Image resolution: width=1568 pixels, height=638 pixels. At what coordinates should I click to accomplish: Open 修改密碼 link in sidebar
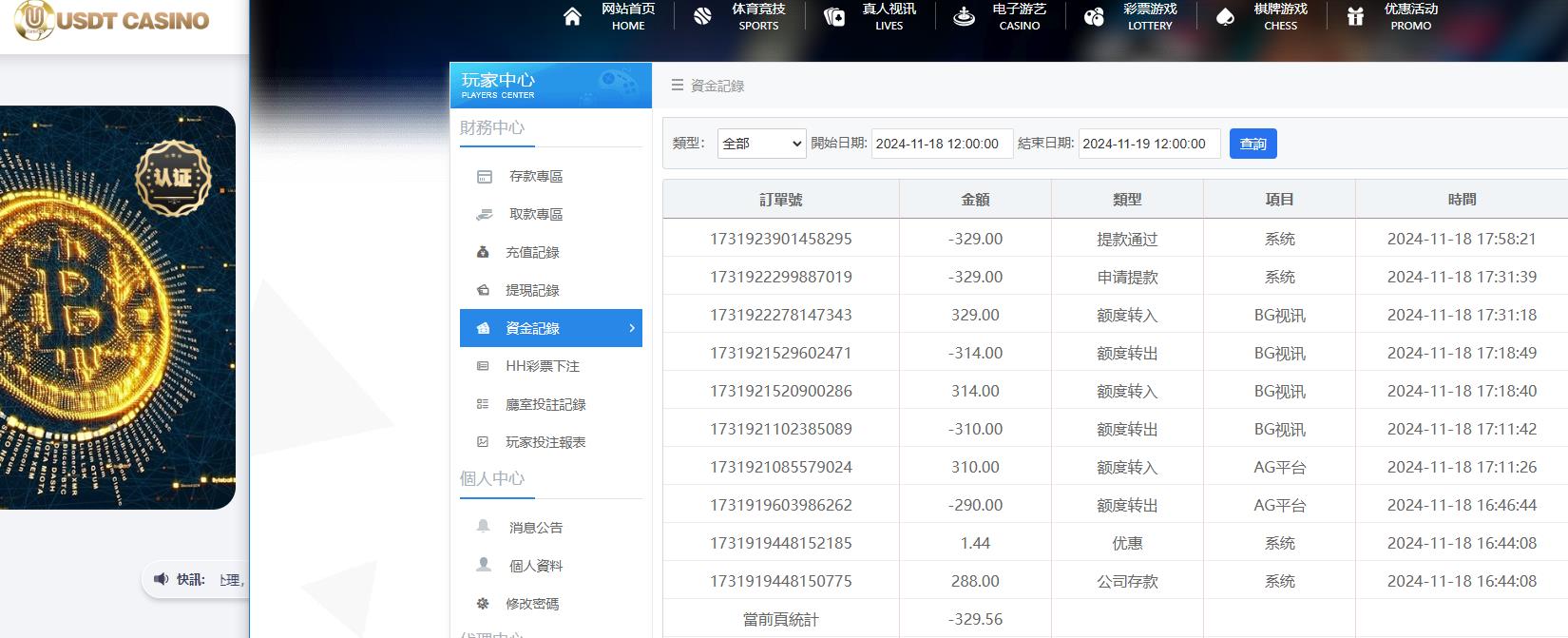tap(532, 604)
